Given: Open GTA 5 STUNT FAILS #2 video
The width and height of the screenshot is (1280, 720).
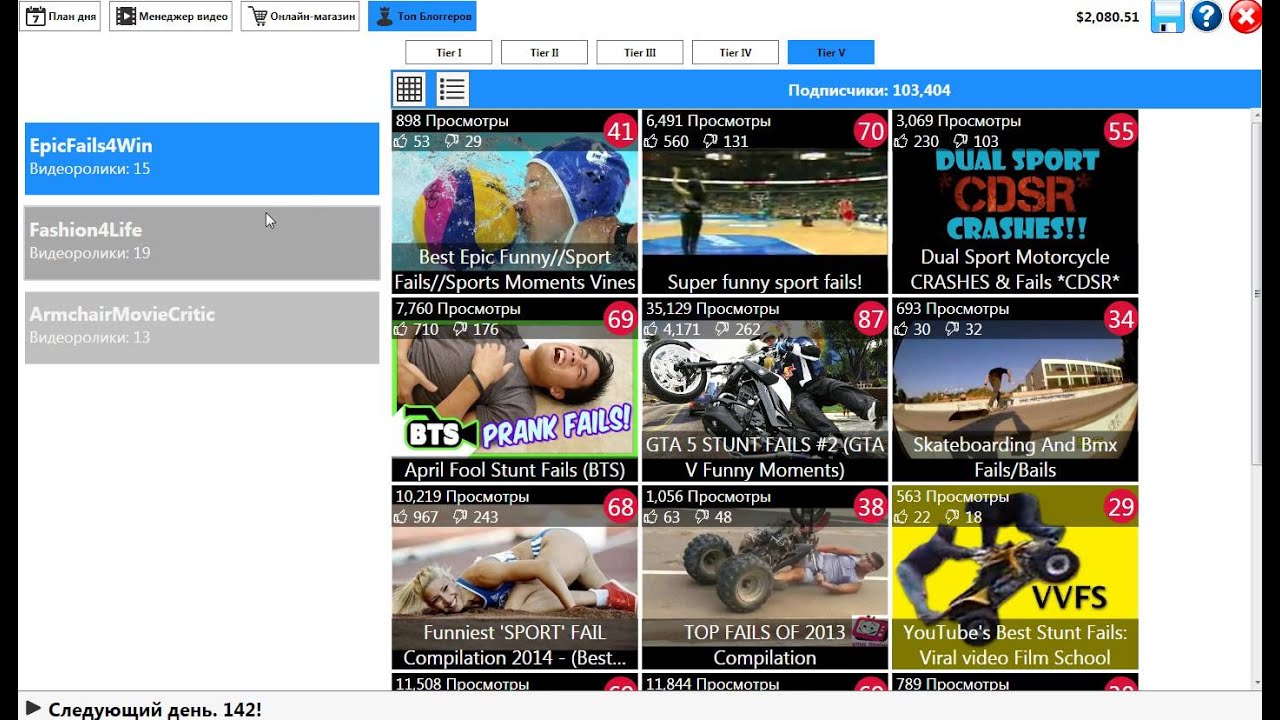Looking at the screenshot, I should click(x=765, y=390).
